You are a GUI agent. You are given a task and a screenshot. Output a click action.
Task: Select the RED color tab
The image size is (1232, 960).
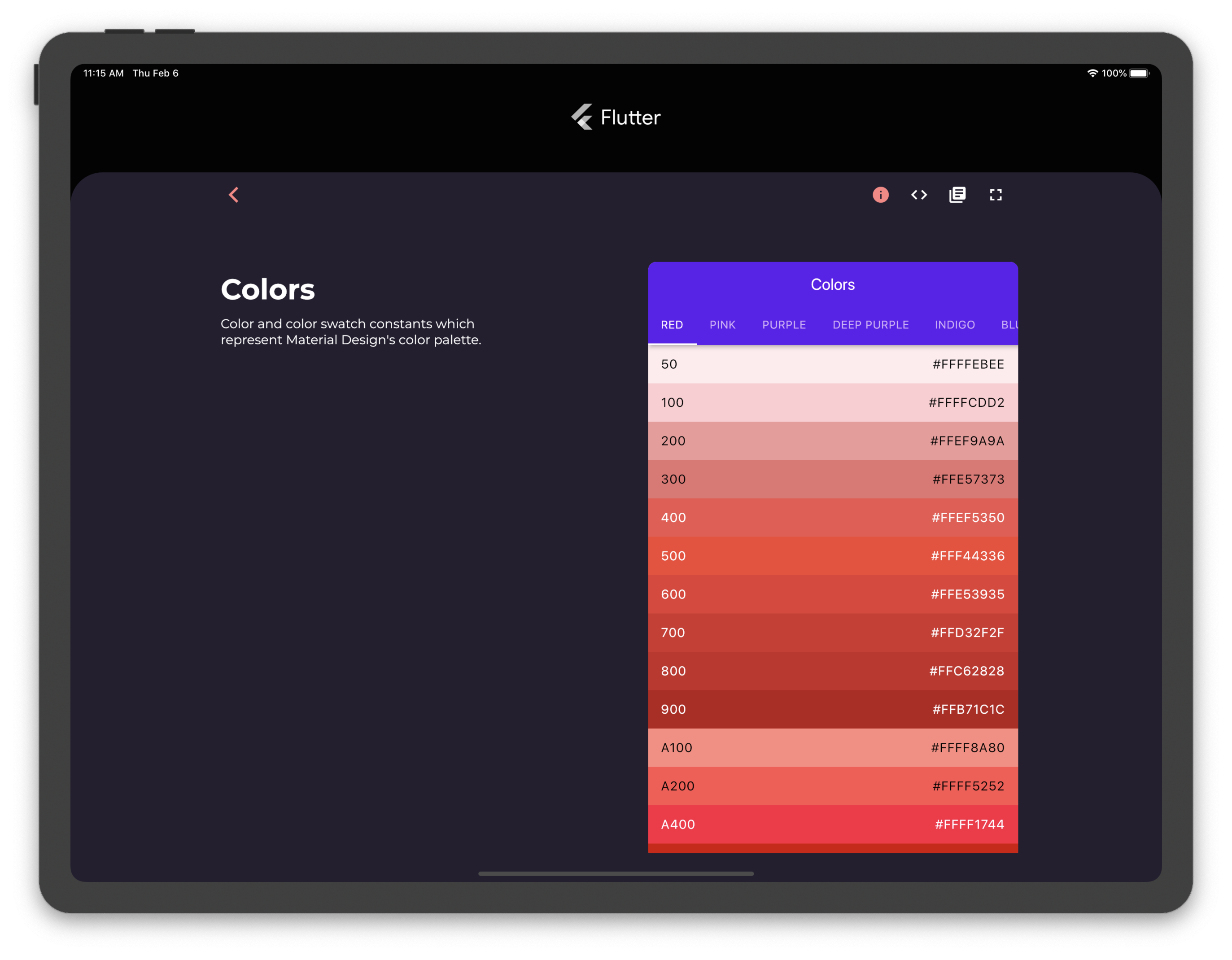click(x=672, y=324)
